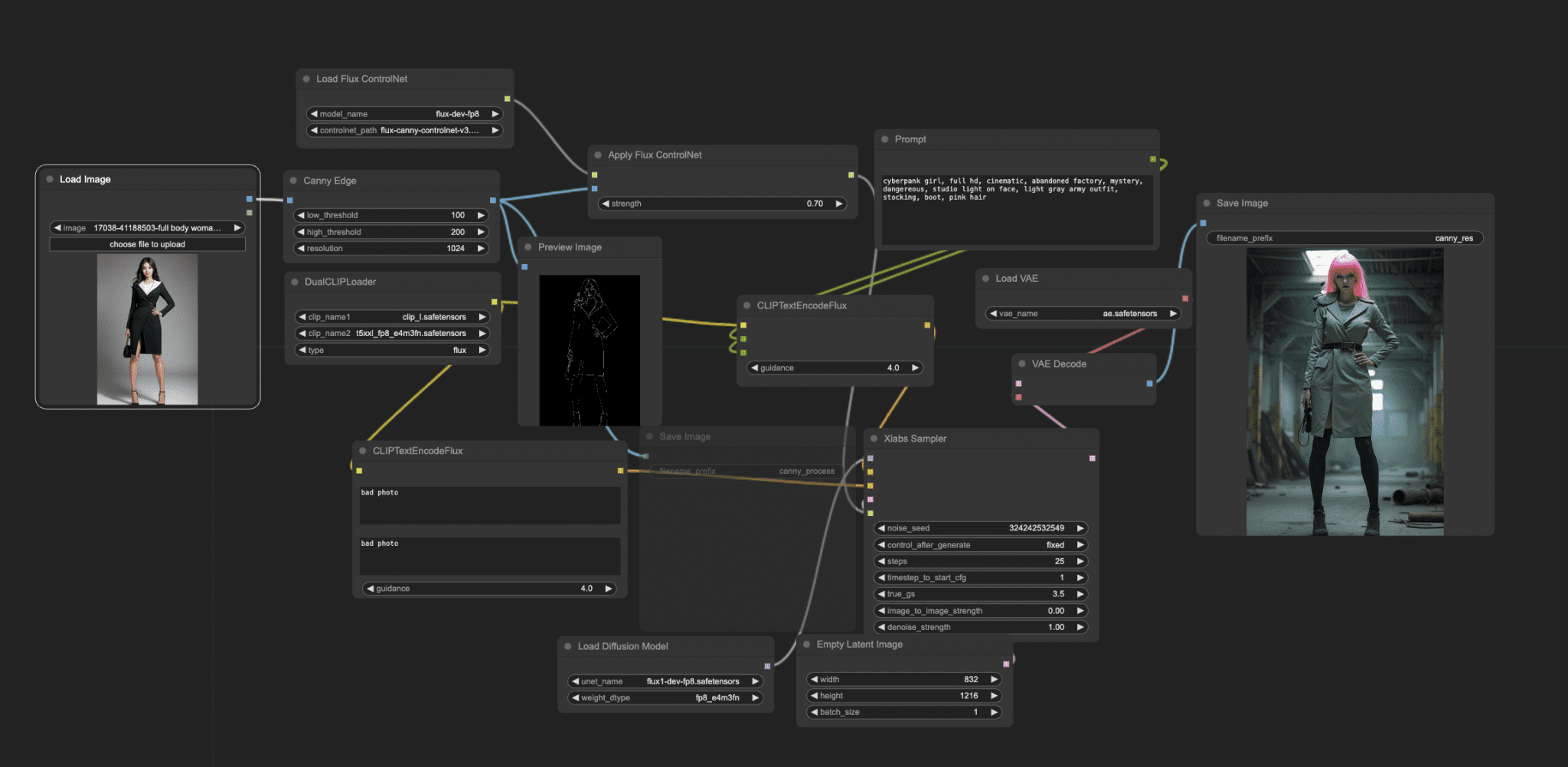Open the control_after_generate dropdown set to fixed
The height and width of the screenshot is (767, 1568).
tap(981, 544)
